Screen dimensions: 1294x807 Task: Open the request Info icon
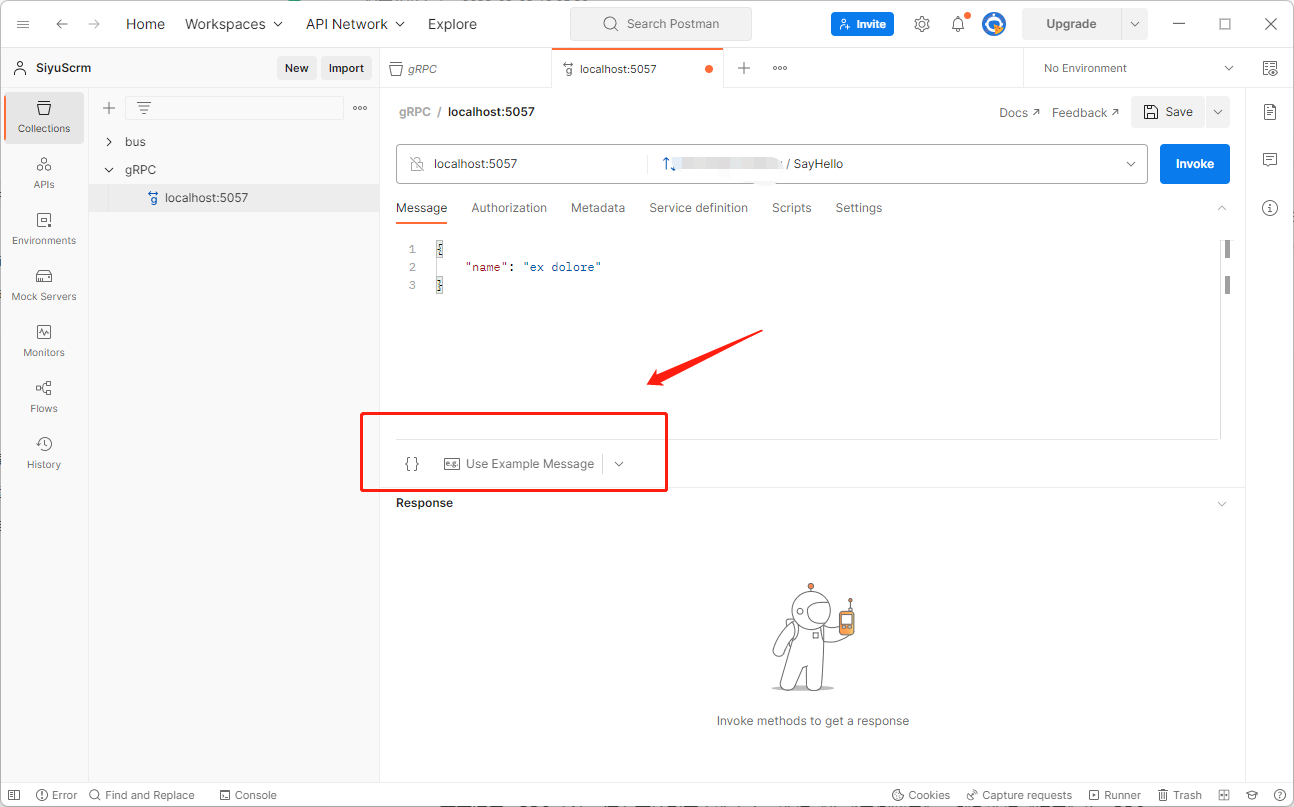(x=1270, y=208)
